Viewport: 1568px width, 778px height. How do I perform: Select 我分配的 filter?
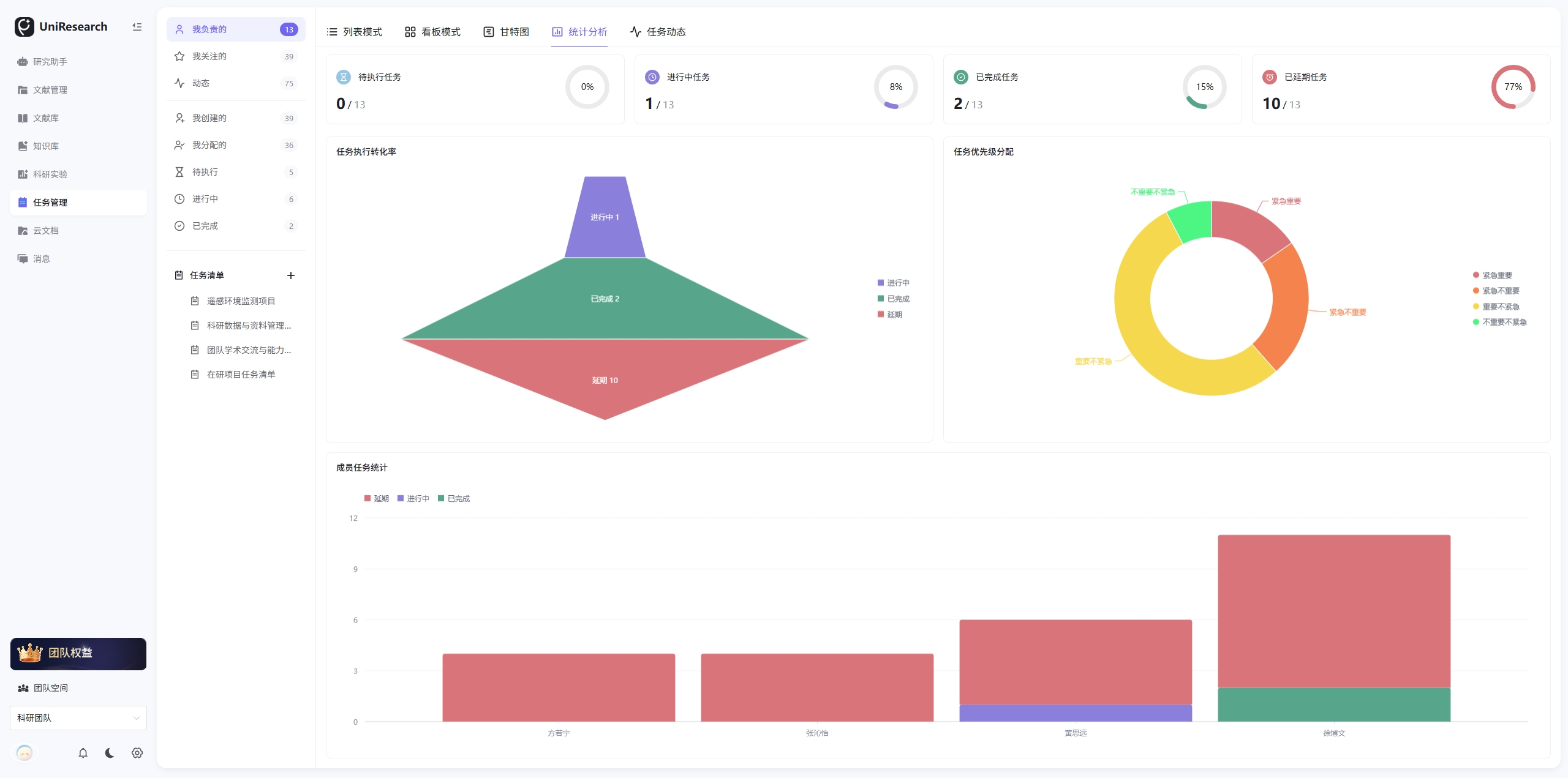[x=236, y=145]
